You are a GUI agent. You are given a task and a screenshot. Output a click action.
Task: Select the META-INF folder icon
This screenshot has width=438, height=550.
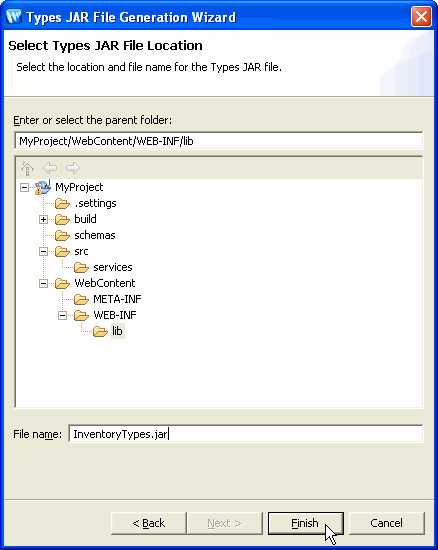[x=81, y=300]
